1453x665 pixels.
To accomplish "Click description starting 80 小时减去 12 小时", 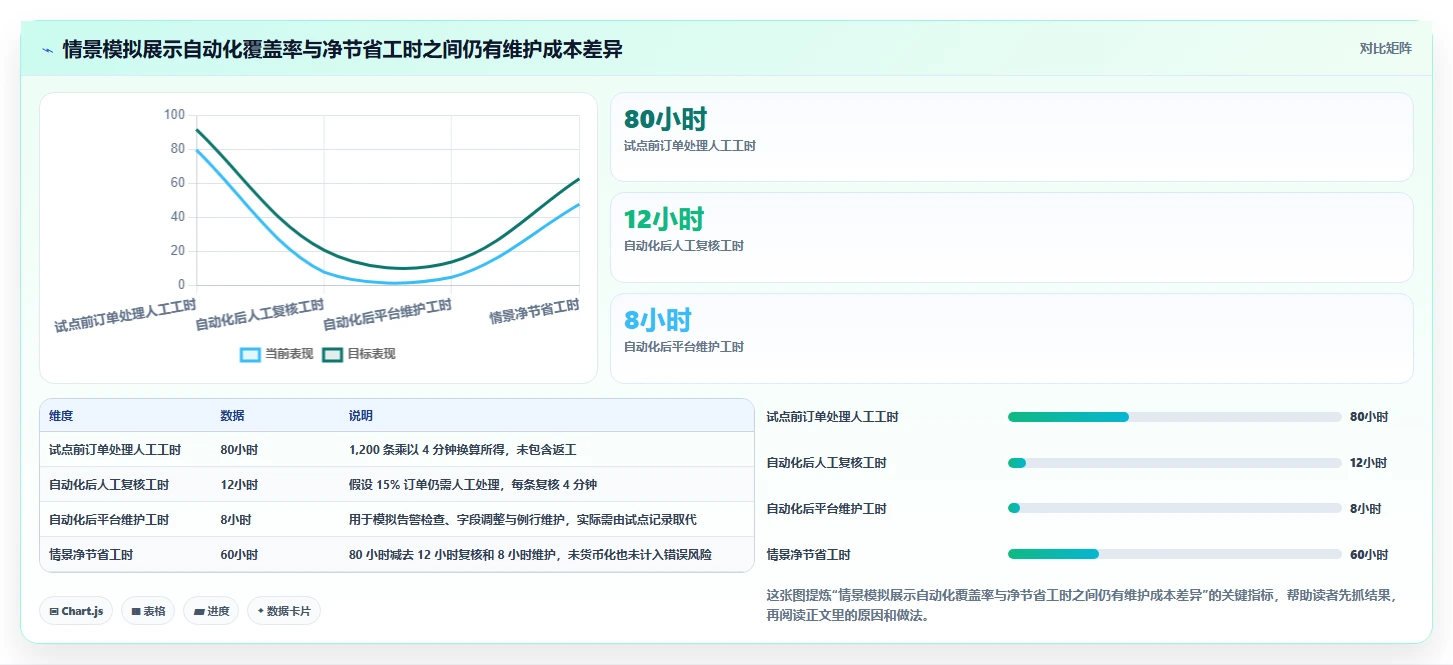I will [x=530, y=555].
